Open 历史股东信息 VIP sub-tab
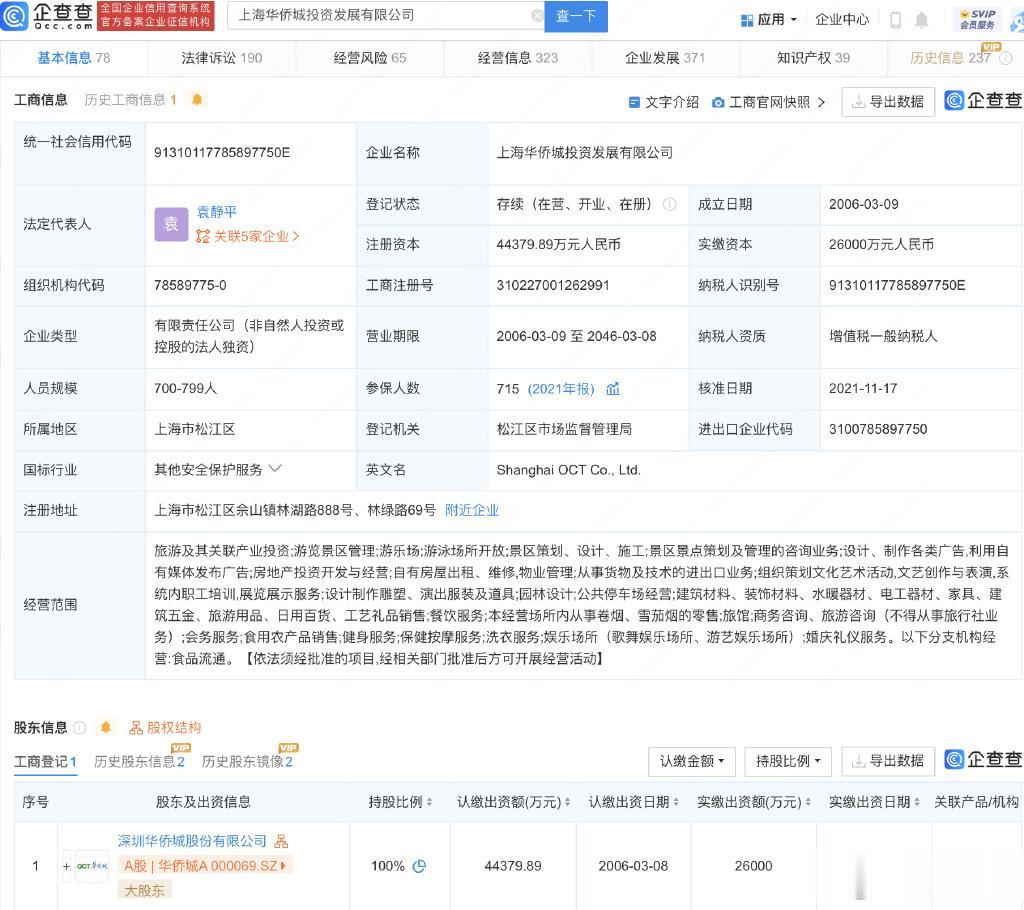Viewport: 1024px width, 910px height. pyautogui.click(x=139, y=762)
